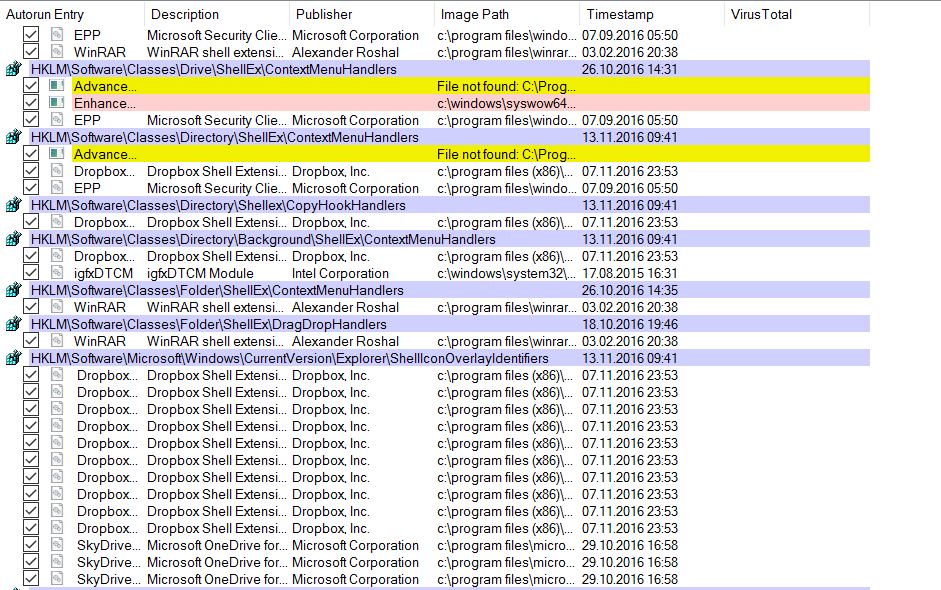Screen dimensions: 941x590
Task: Click file icon of Dropbox entry under CopyHookHandlers
Action: point(57,222)
